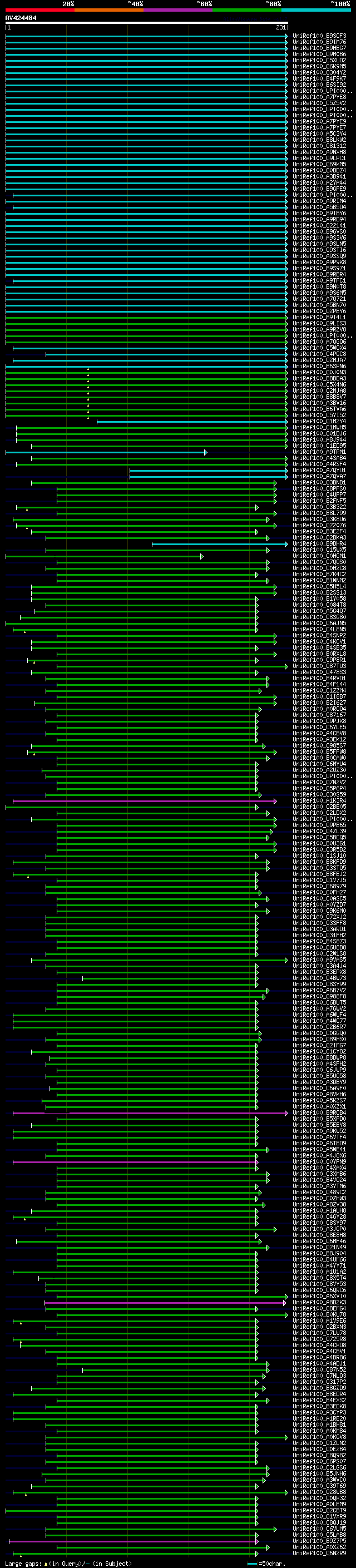Screen dimensions: 356x1568
Task: Click the purple ~60% identity legend segment
Action: (179, 10)
